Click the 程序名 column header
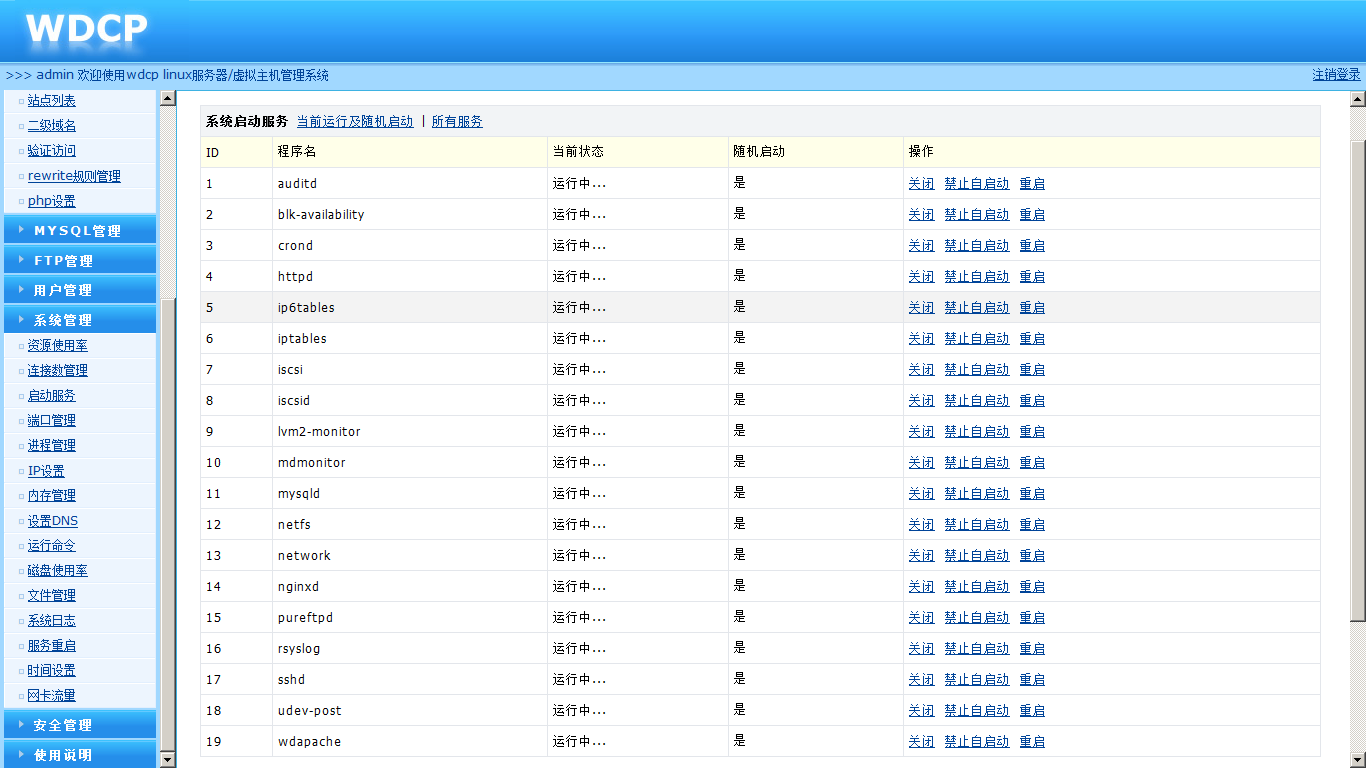1366x768 pixels. pos(410,152)
